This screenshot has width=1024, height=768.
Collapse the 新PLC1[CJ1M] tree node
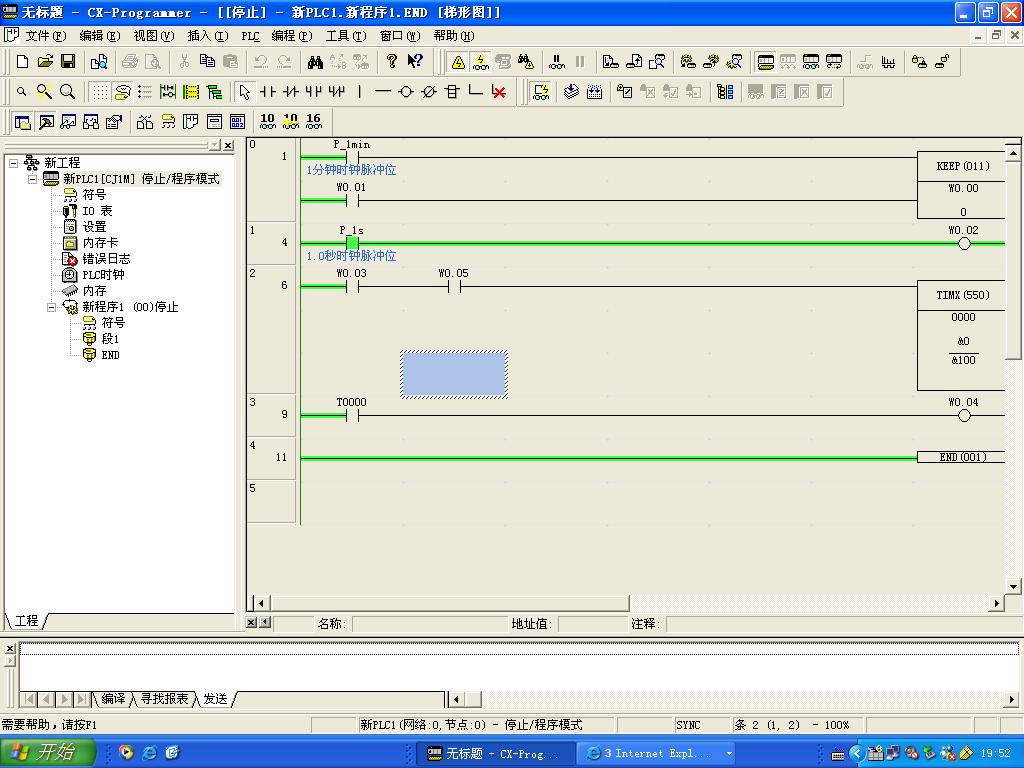click(x=33, y=179)
